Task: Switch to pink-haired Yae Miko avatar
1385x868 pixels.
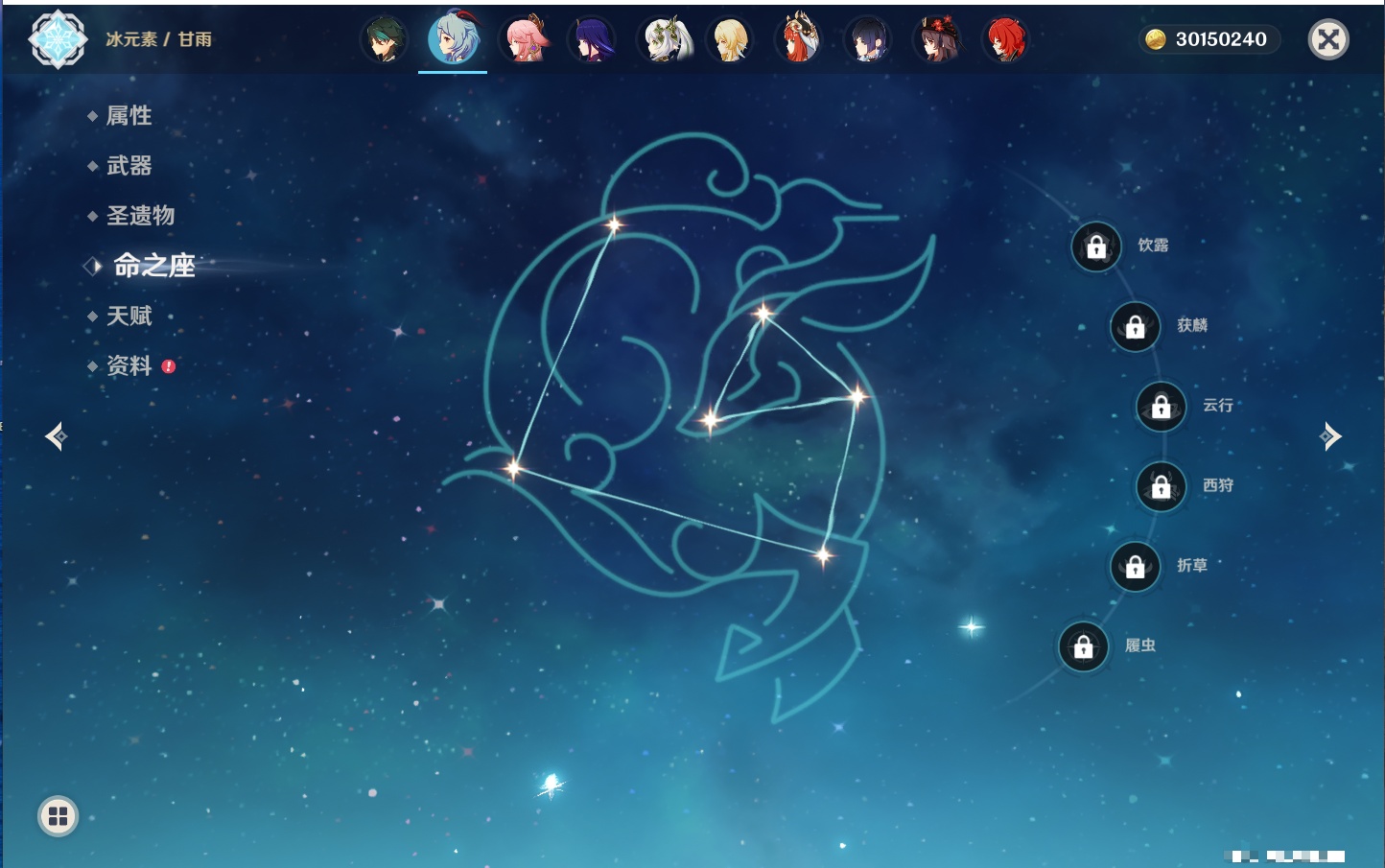Action: tap(525, 39)
